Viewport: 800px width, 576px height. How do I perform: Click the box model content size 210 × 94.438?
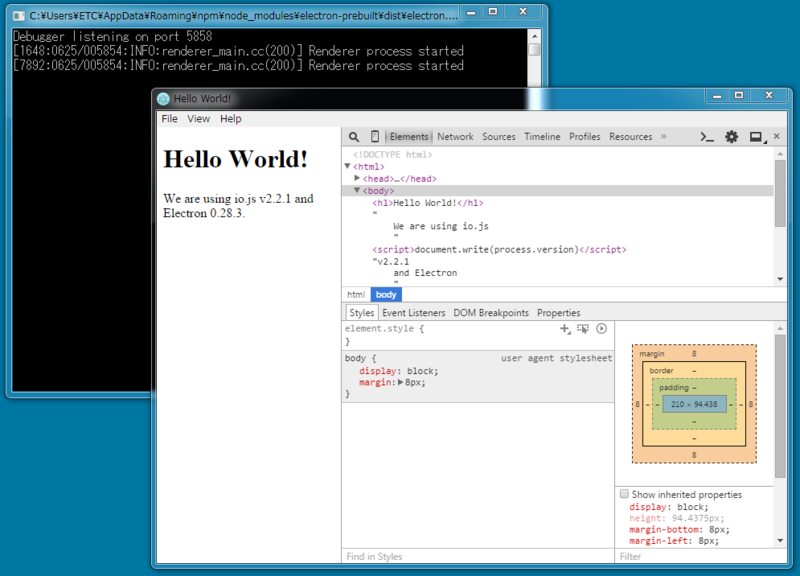694,404
